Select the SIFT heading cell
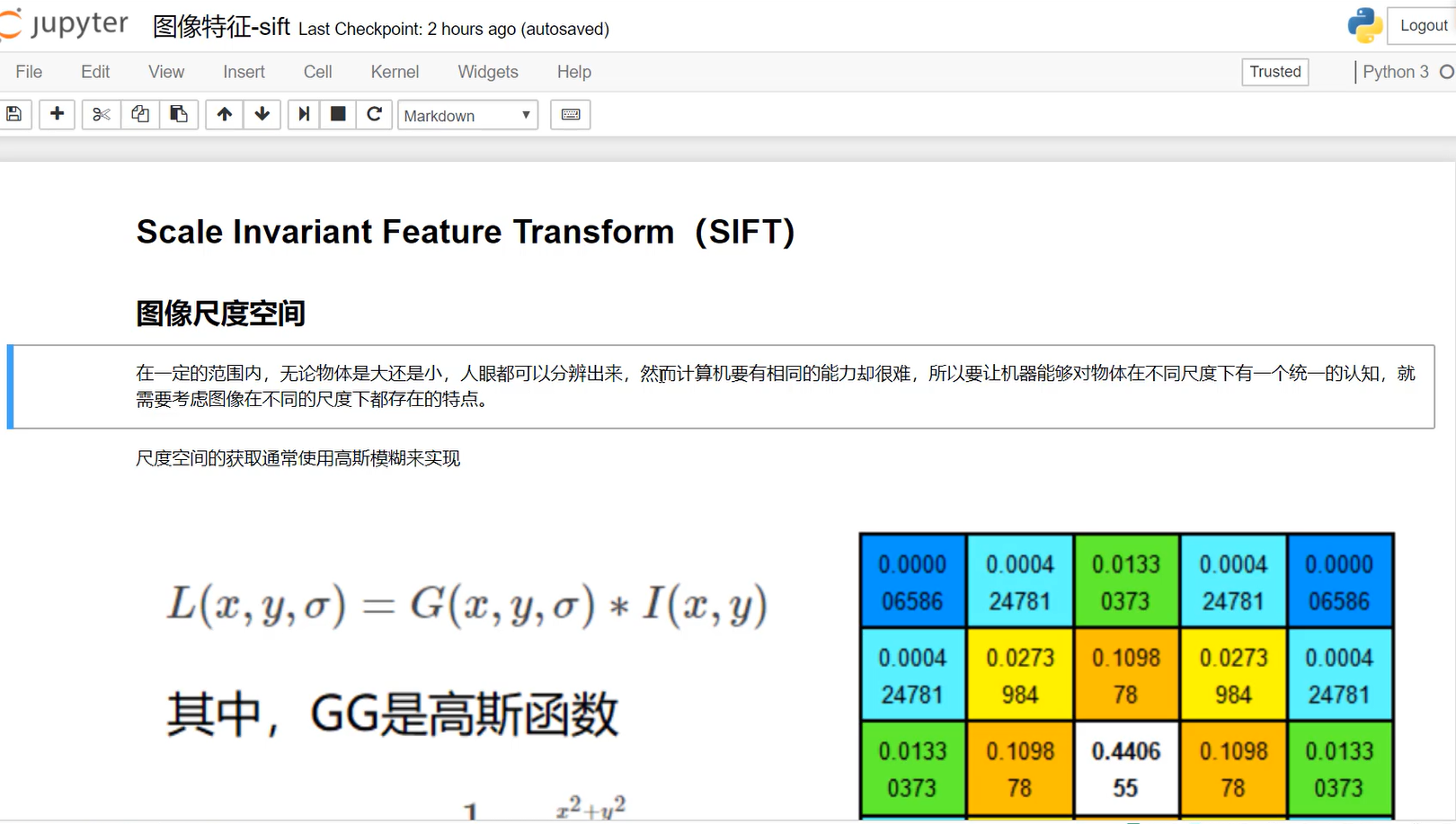Screen dimensions: 1456x824 [466, 232]
